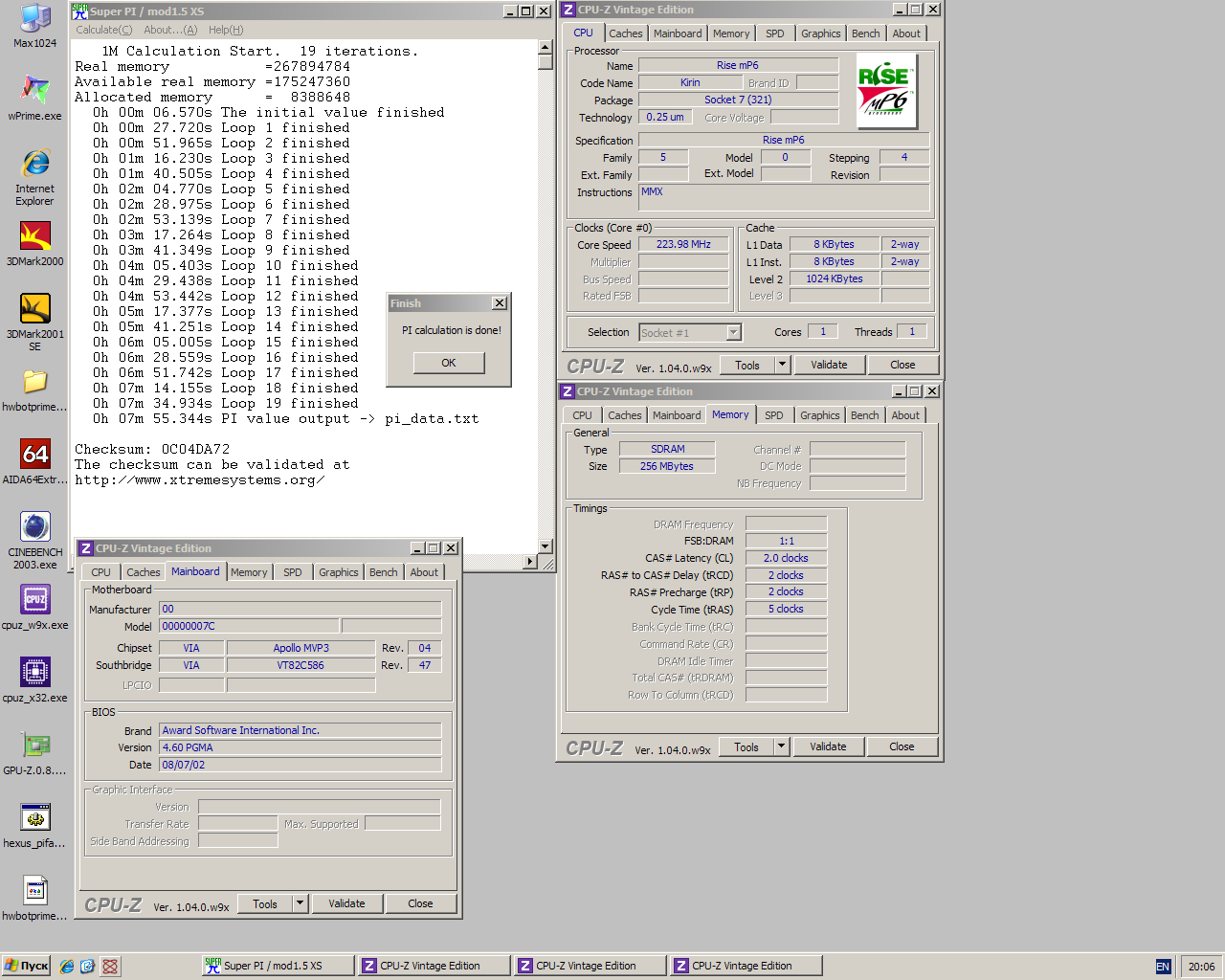Open the Пуск Start button

point(27,966)
